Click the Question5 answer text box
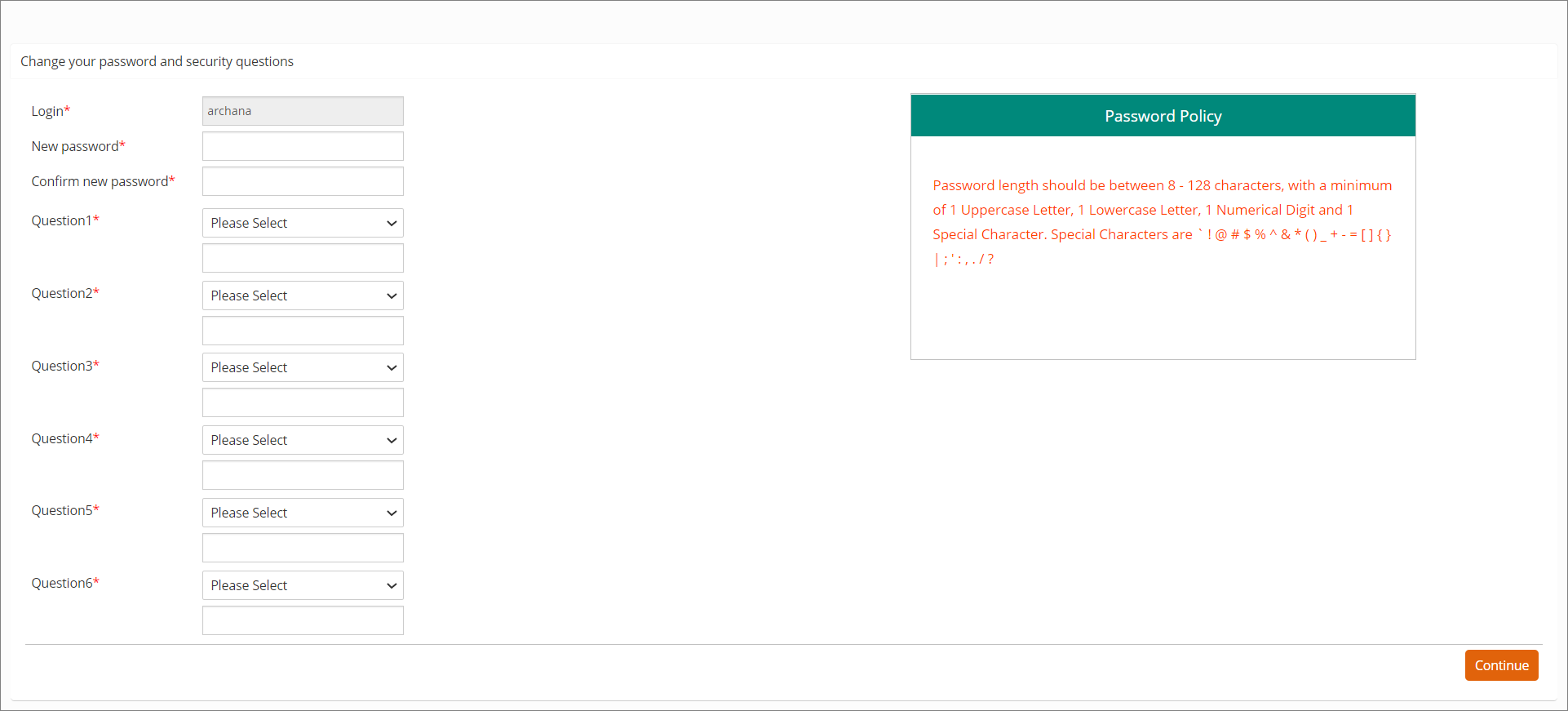This screenshot has width=1568, height=711. point(303,548)
